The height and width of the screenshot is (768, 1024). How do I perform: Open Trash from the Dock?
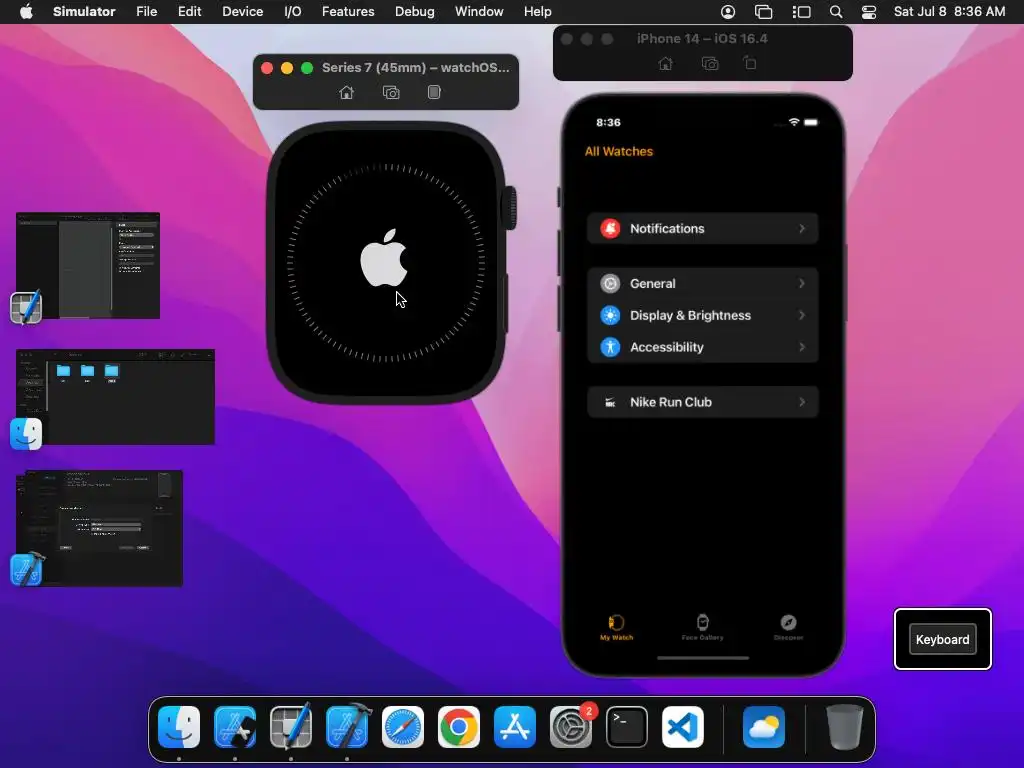(845, 727)
